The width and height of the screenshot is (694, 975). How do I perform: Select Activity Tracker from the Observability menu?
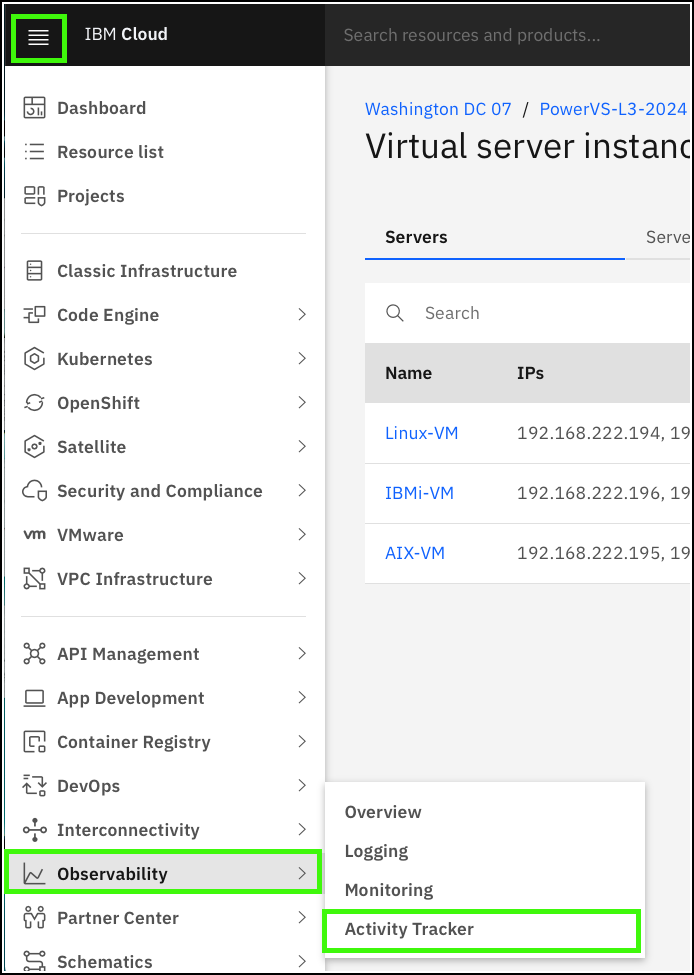(x=410, y=929)
